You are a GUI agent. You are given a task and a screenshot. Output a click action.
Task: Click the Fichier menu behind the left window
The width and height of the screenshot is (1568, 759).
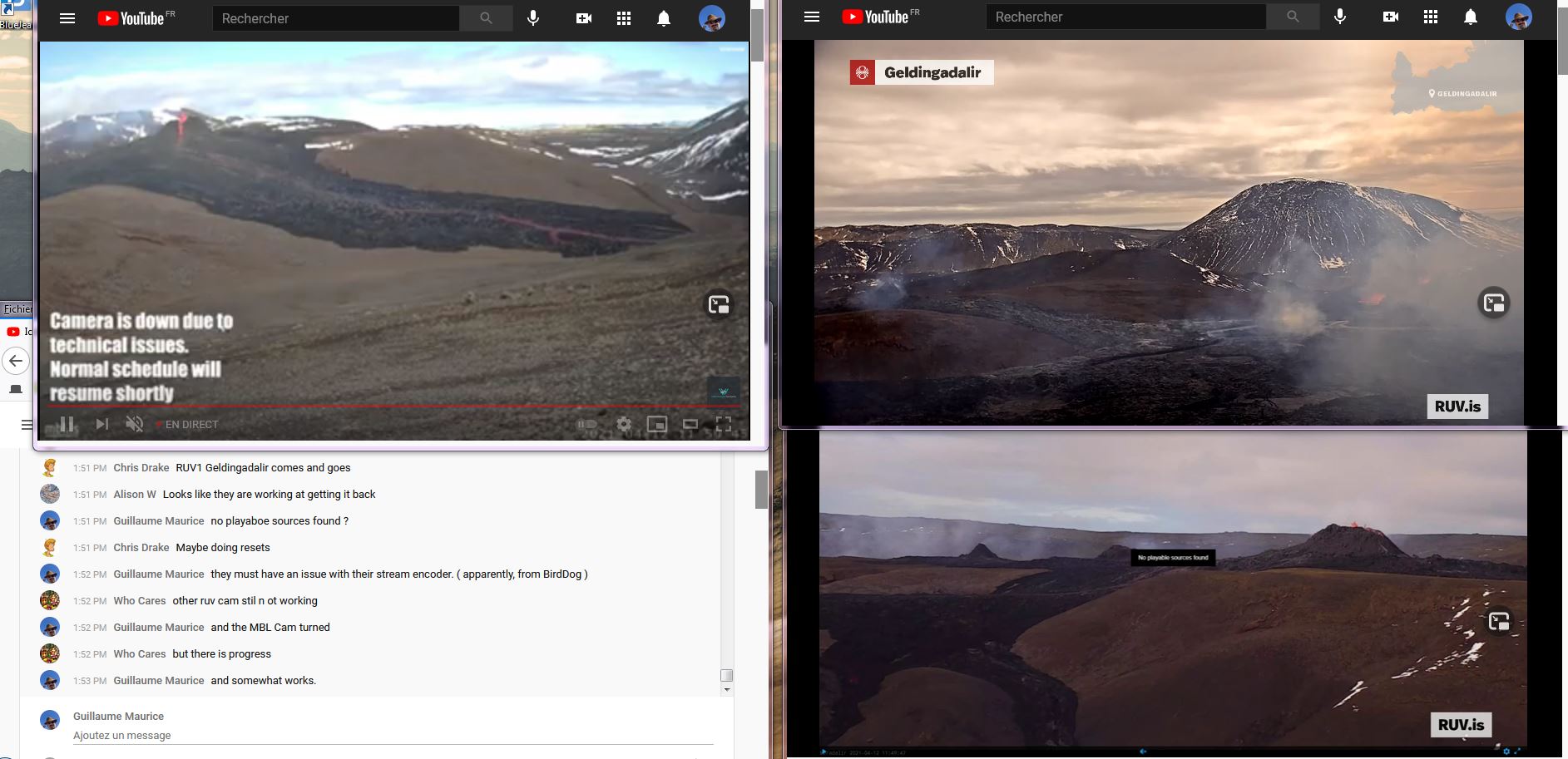(x=18, y=308)
